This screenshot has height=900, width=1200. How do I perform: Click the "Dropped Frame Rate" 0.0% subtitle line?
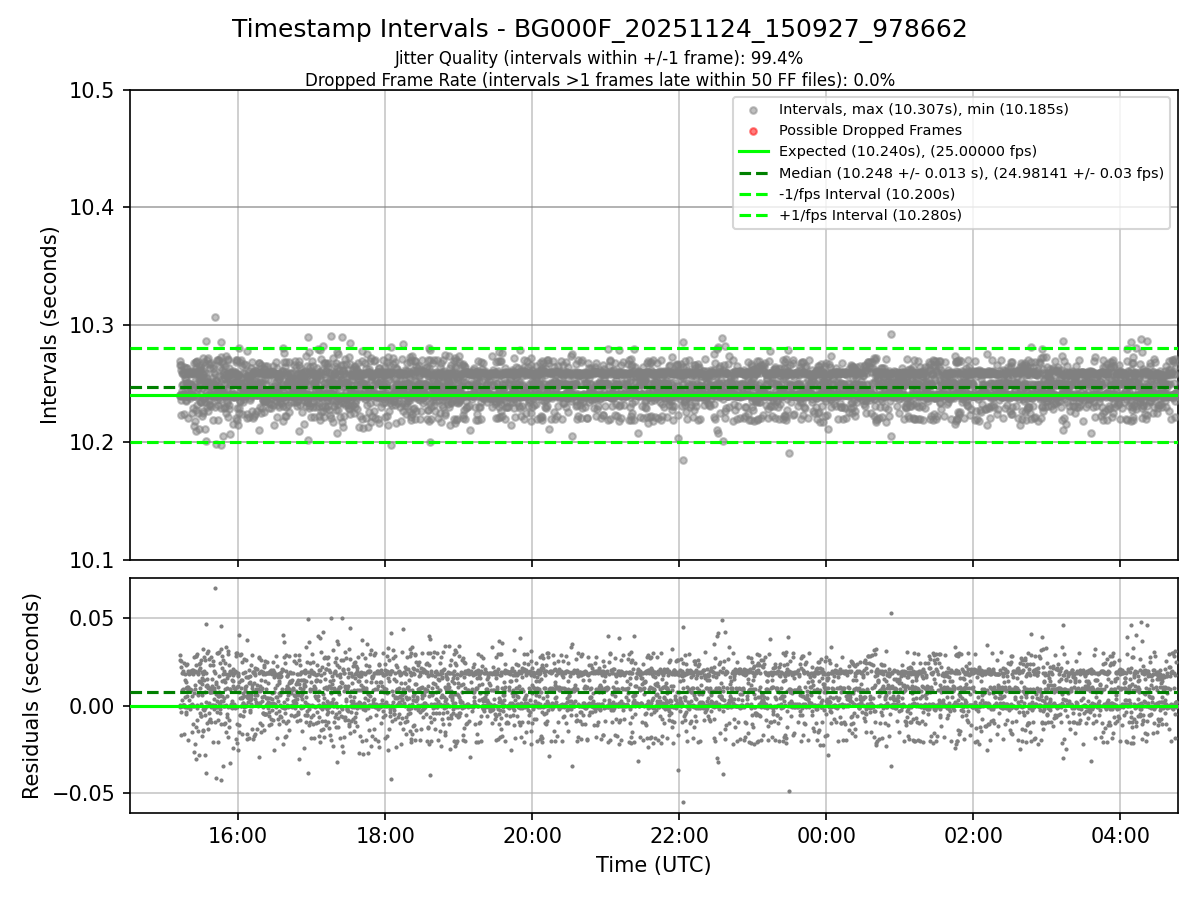point(600,79)
